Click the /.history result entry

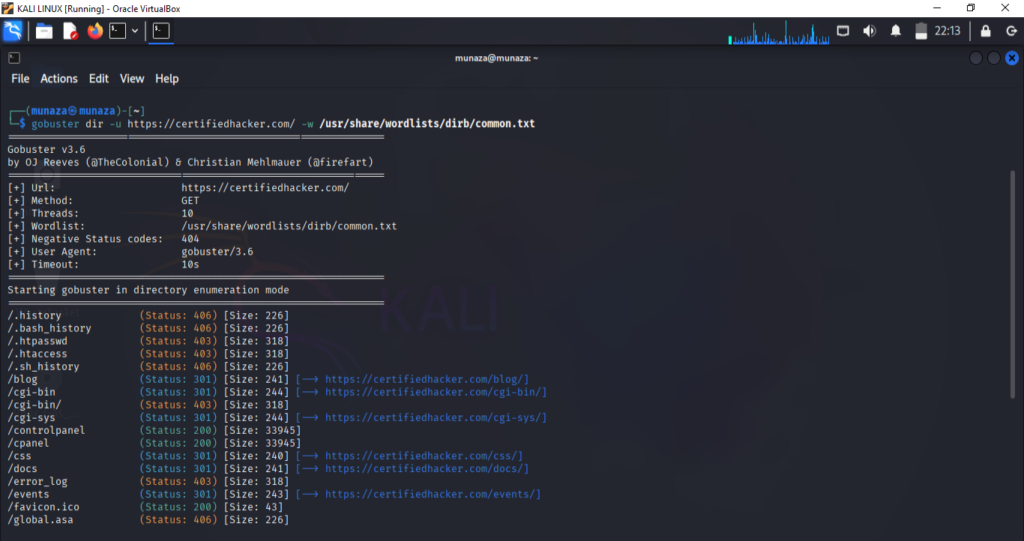[x=34, y=316]
